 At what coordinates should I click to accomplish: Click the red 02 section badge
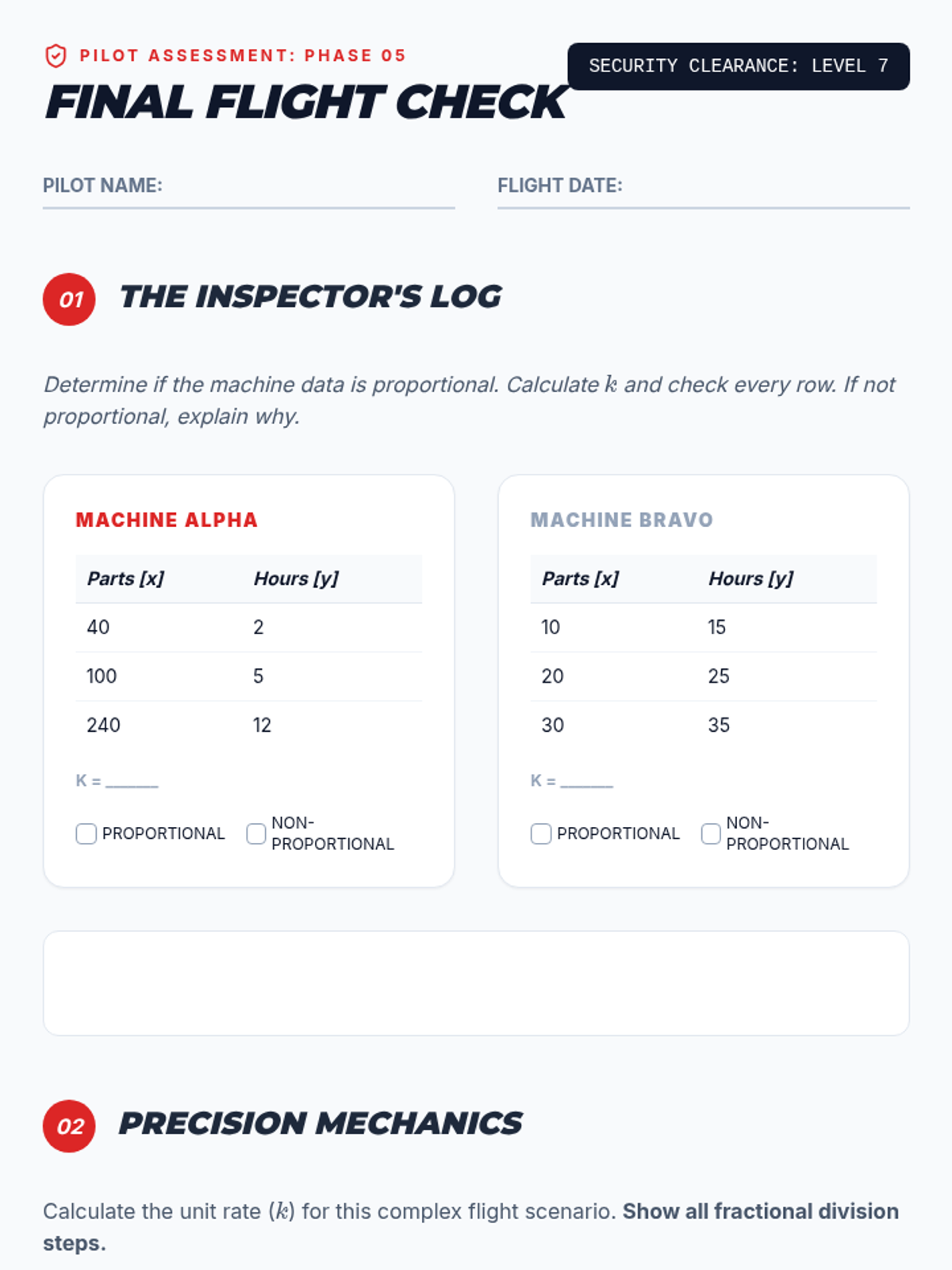tap(69, 1126)
